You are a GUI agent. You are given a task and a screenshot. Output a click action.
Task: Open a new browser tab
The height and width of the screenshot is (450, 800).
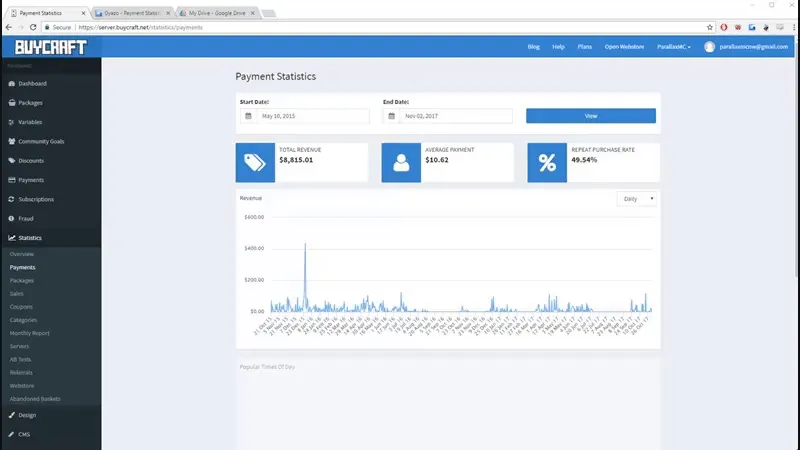(268, 13)
